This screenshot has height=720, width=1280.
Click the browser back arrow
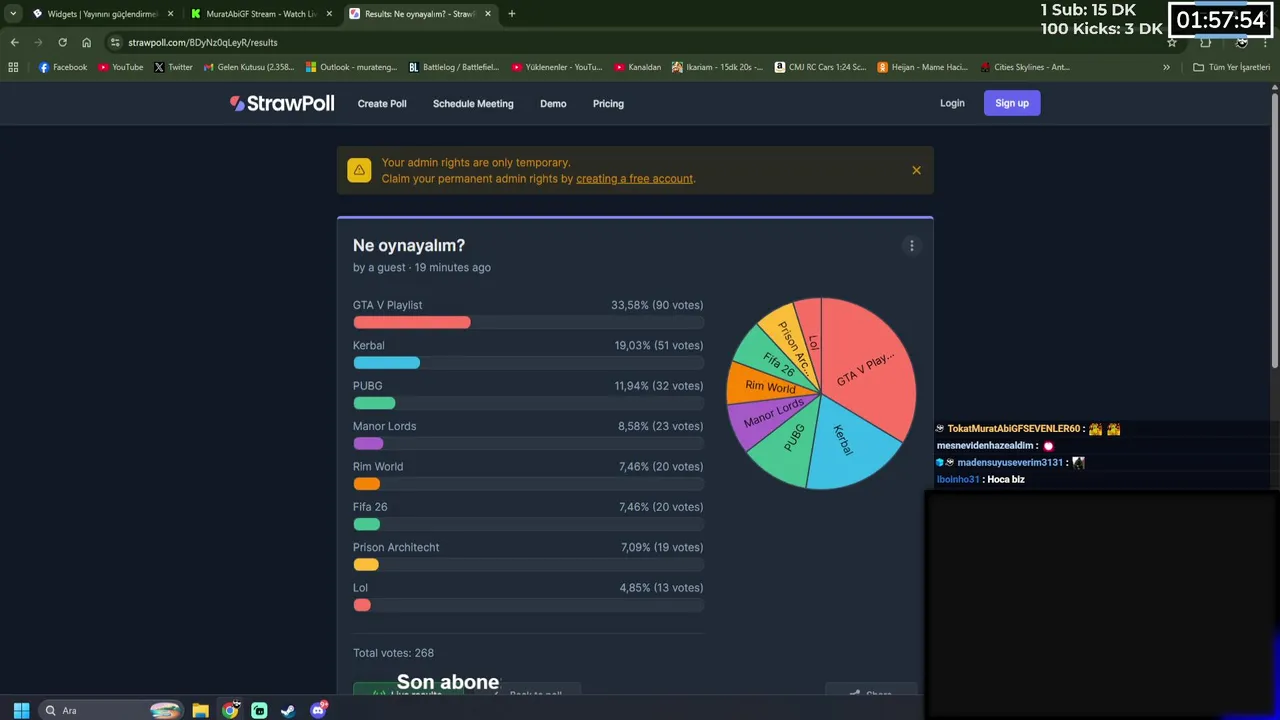pyautogui.click(x=14, y=42)
